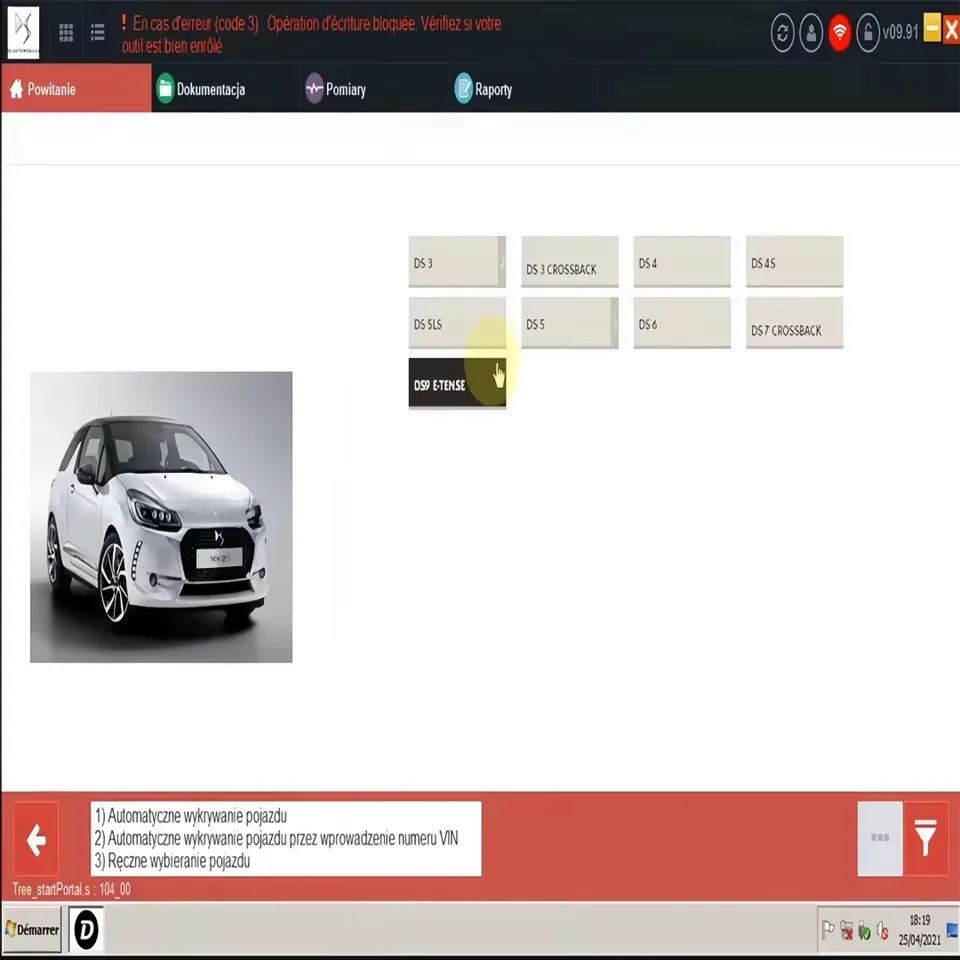Viewport: 960px width, 960px height.
Task: Open the user profile icon
Action: 810,33
